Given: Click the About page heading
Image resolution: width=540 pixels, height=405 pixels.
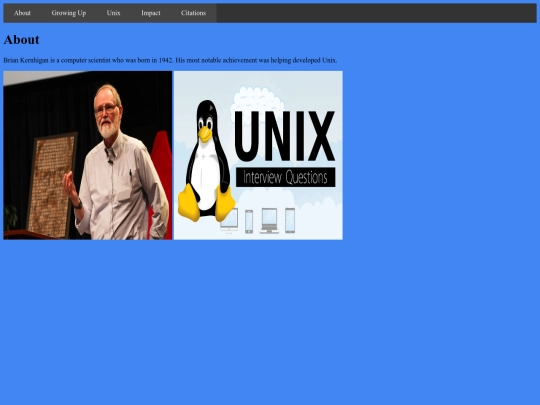Looking at the screenshot, I should pyautogui.click(x=21, y=40).
